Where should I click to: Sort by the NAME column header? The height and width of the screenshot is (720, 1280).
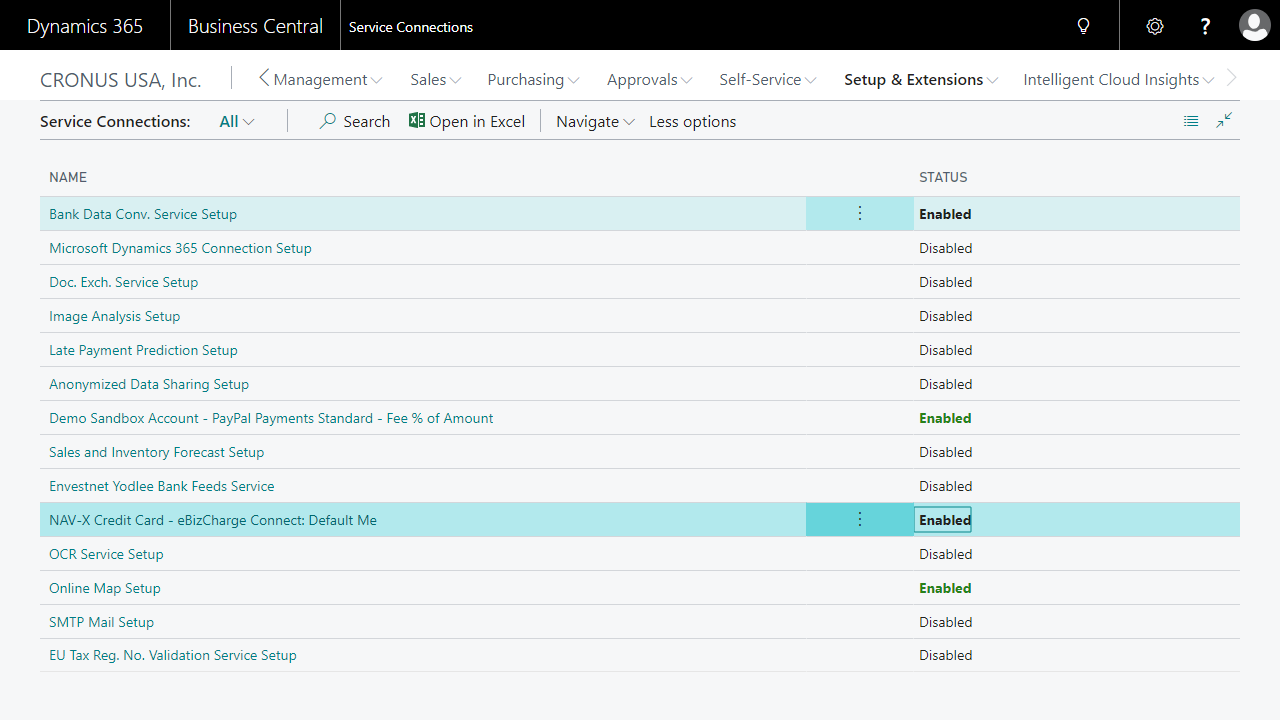click(68, 177)
